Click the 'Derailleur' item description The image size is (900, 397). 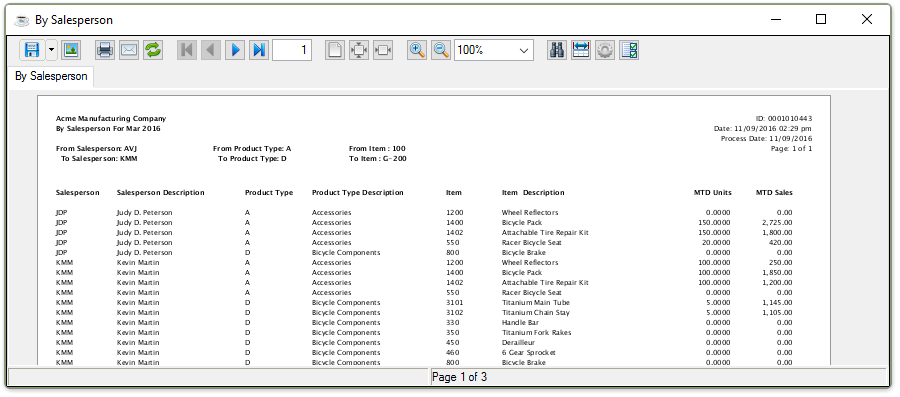coord(518,342)
